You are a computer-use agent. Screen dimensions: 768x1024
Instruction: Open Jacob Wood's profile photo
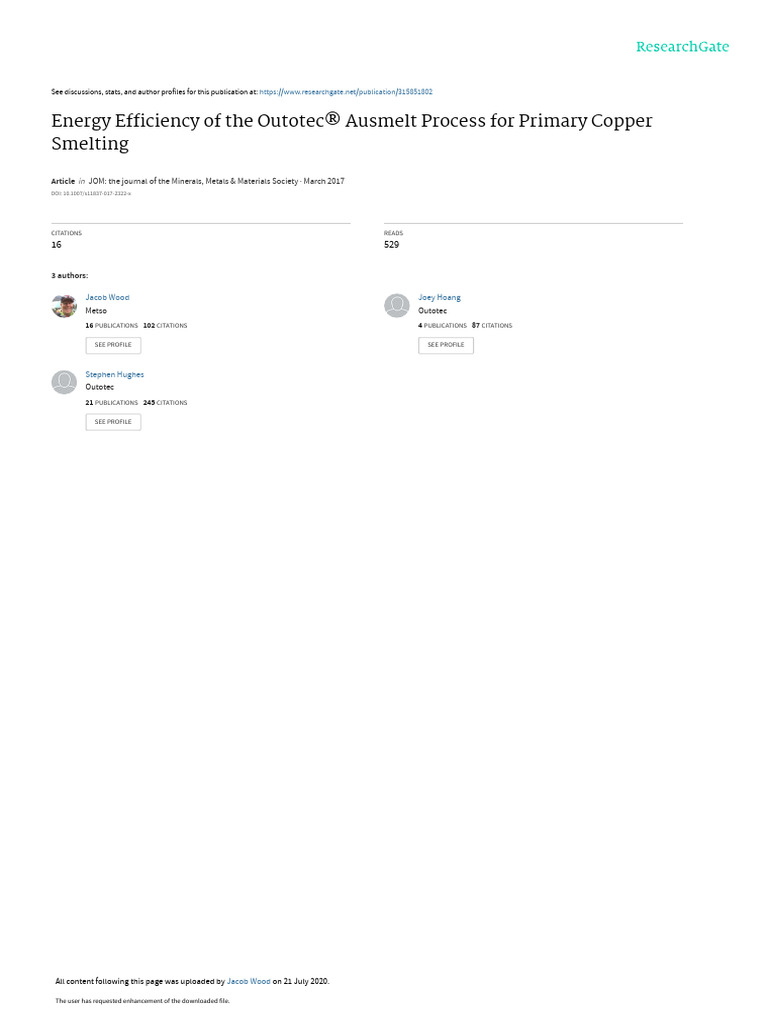(64, 306)
